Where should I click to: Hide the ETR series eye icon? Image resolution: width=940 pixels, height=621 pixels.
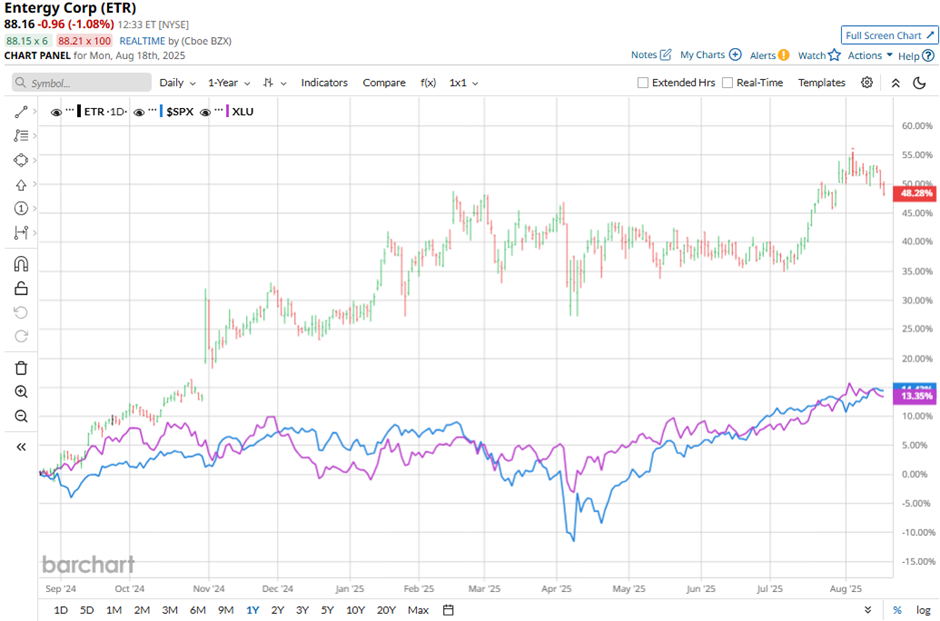pos(56,112)
